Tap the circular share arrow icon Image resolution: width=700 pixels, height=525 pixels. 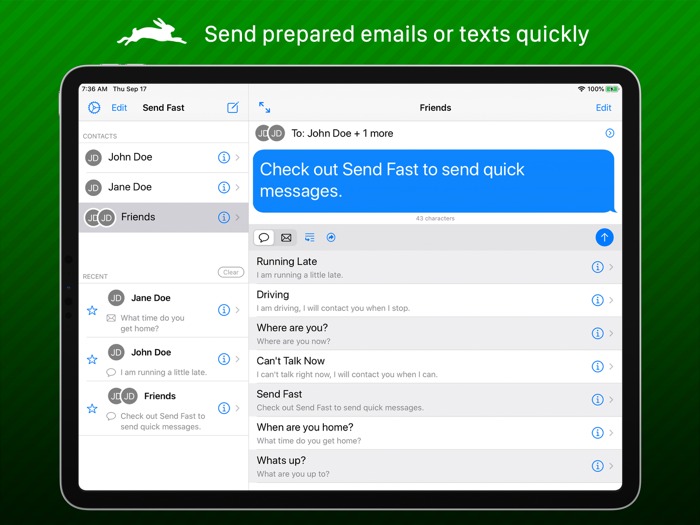[331, 238]
